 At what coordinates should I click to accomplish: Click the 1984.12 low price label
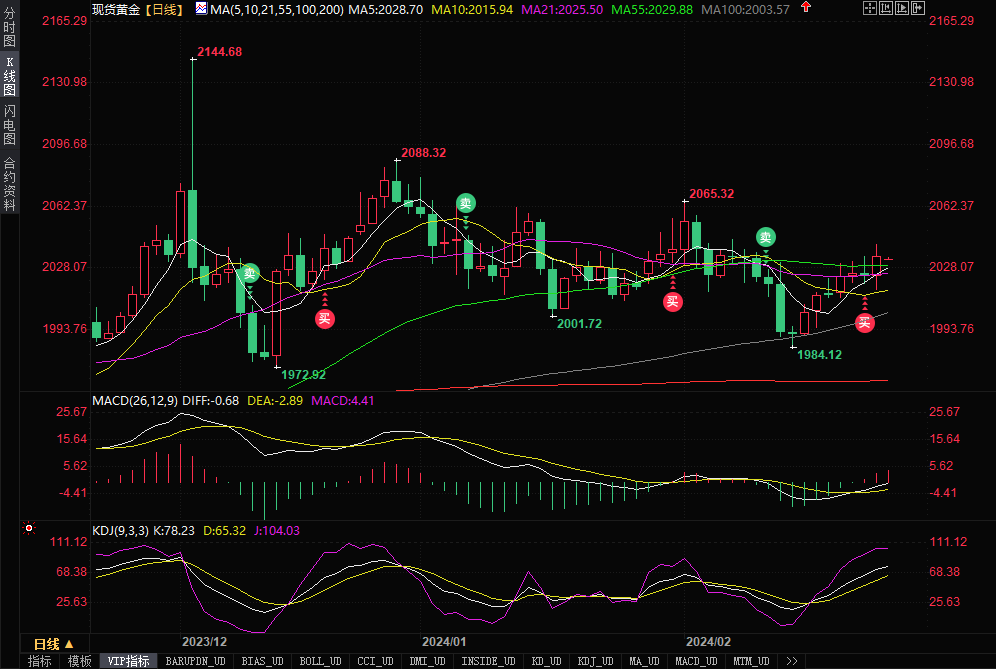click(x=819, y=355)
